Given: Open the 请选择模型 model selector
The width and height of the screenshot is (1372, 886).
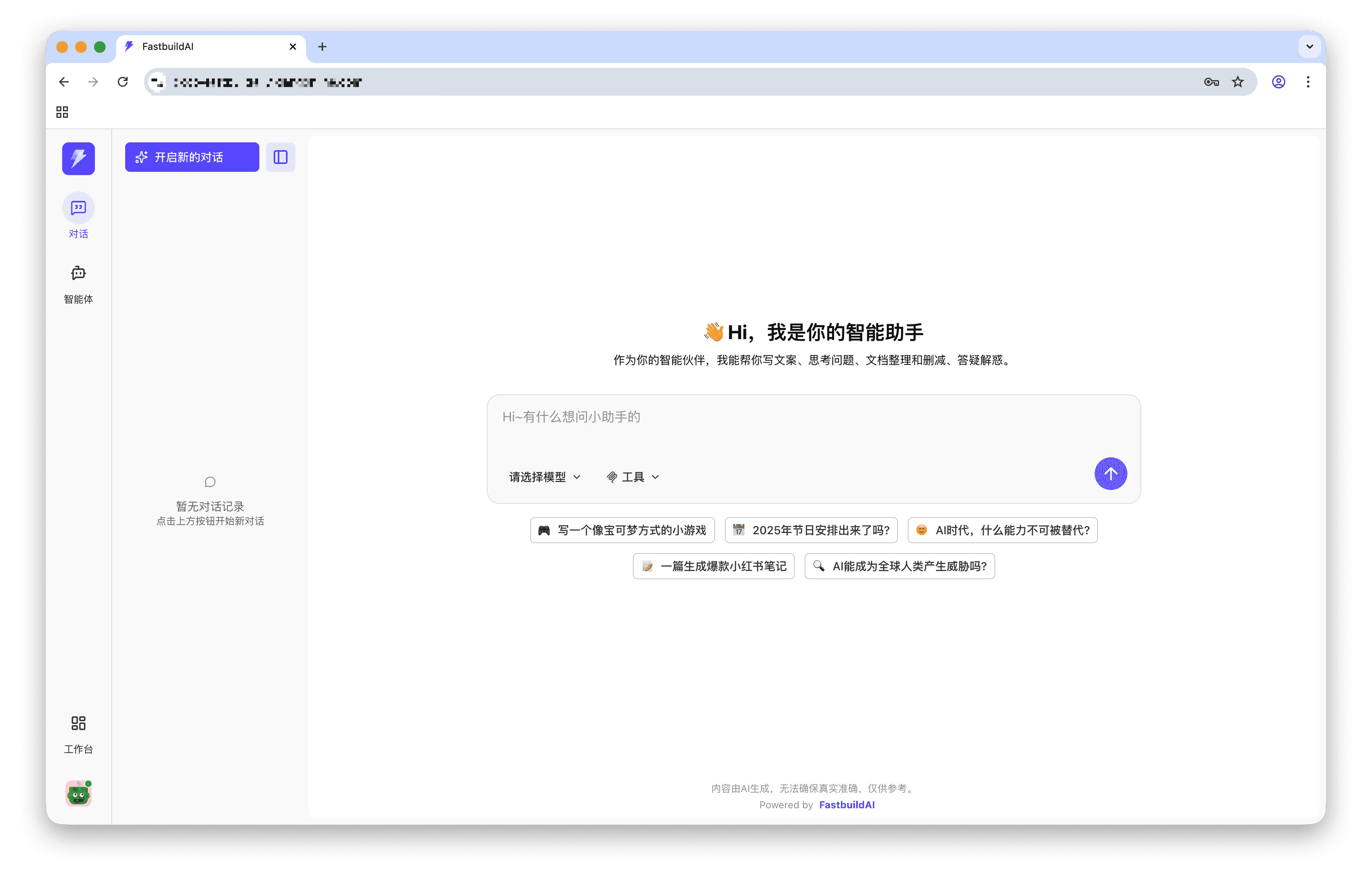Looking at the screenshot, I should [x=544, y=477].
